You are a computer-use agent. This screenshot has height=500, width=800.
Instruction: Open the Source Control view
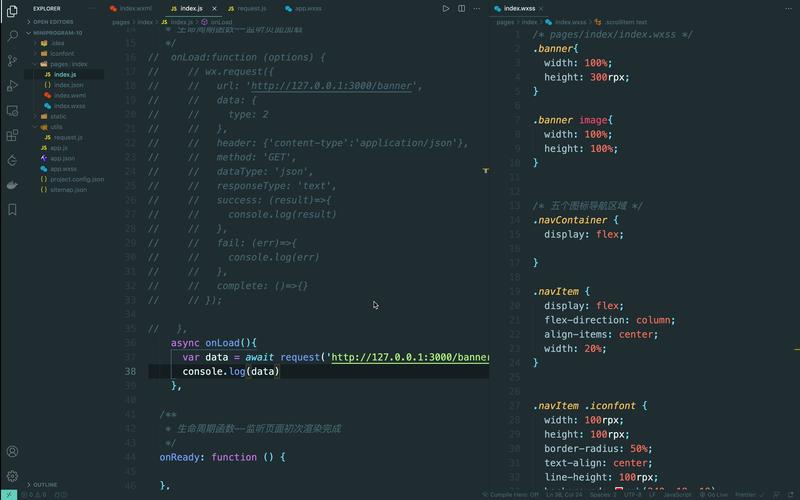[12, 61]
